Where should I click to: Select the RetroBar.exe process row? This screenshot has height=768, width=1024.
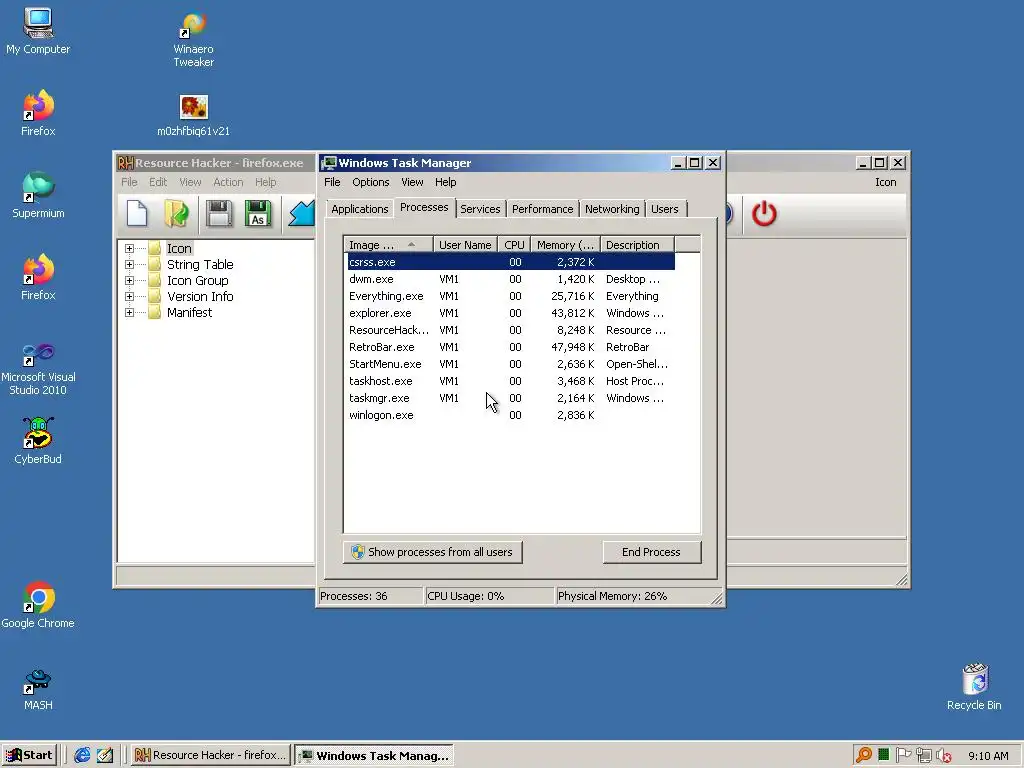point(511,347)
